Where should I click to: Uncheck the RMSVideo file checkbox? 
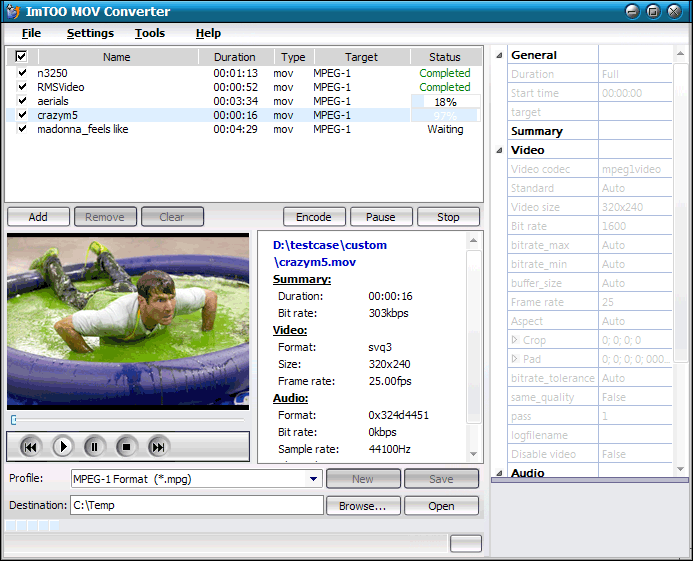pyautogui.click(x=22, y=87)
